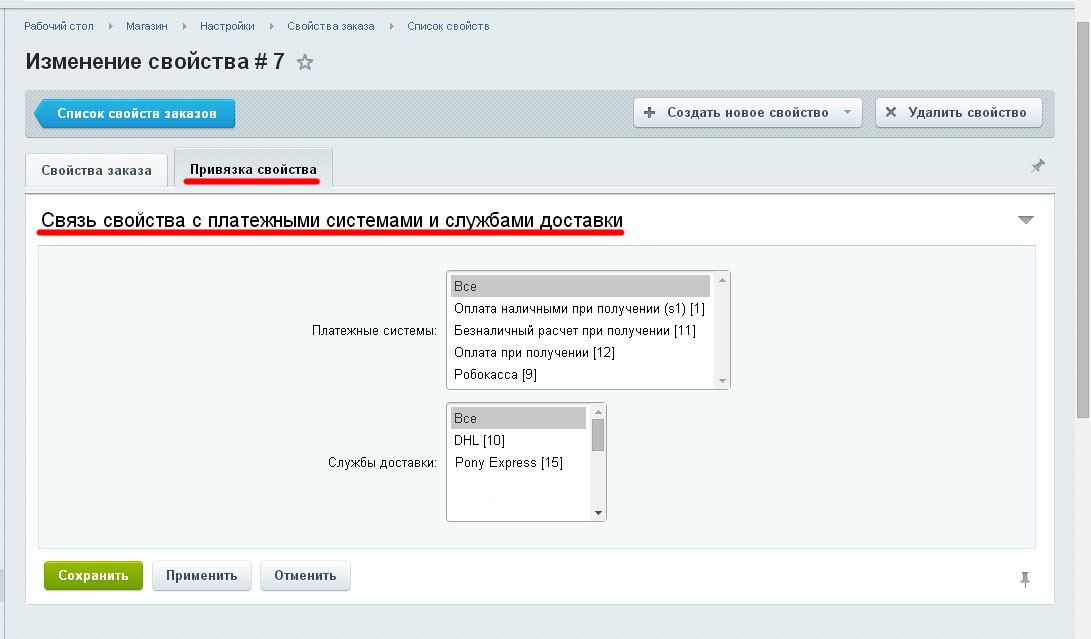Open Список свойств breadcrumb link

pos(448,26)
